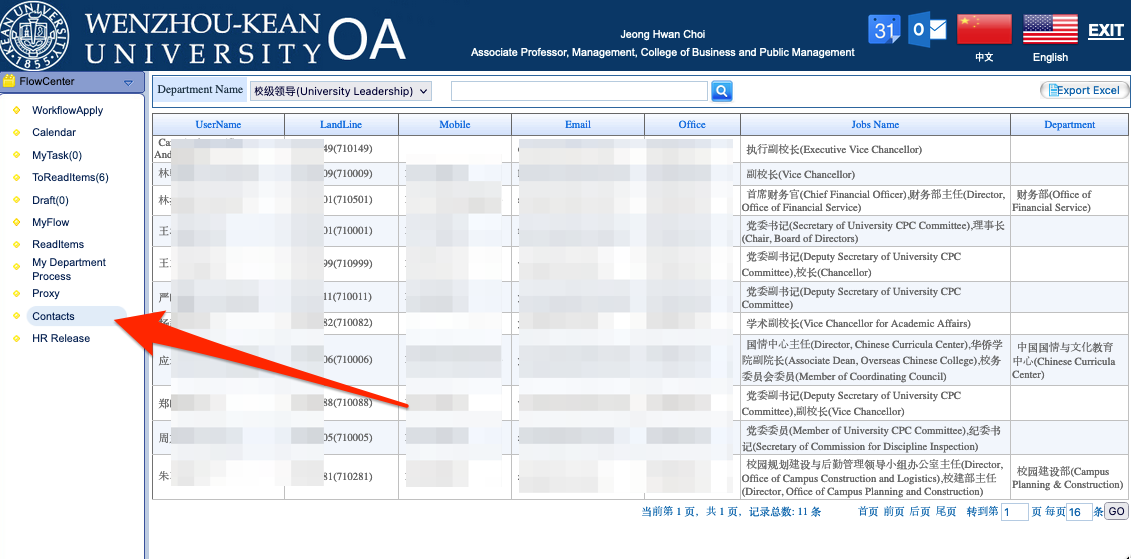Click the Export Excel button
The height and width of the screenshot is (559, 1131).
(1084, 90)
